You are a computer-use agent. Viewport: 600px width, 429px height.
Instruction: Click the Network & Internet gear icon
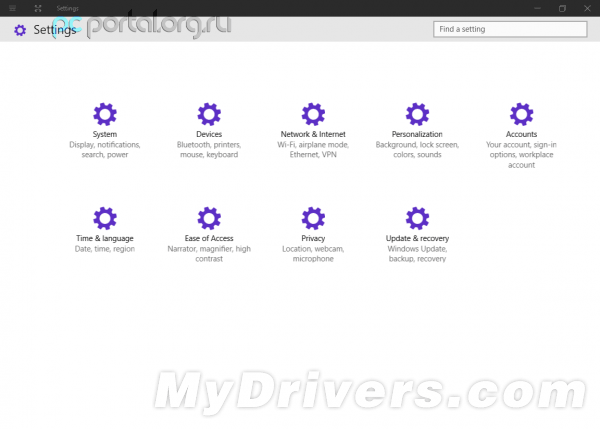point(313,114)
